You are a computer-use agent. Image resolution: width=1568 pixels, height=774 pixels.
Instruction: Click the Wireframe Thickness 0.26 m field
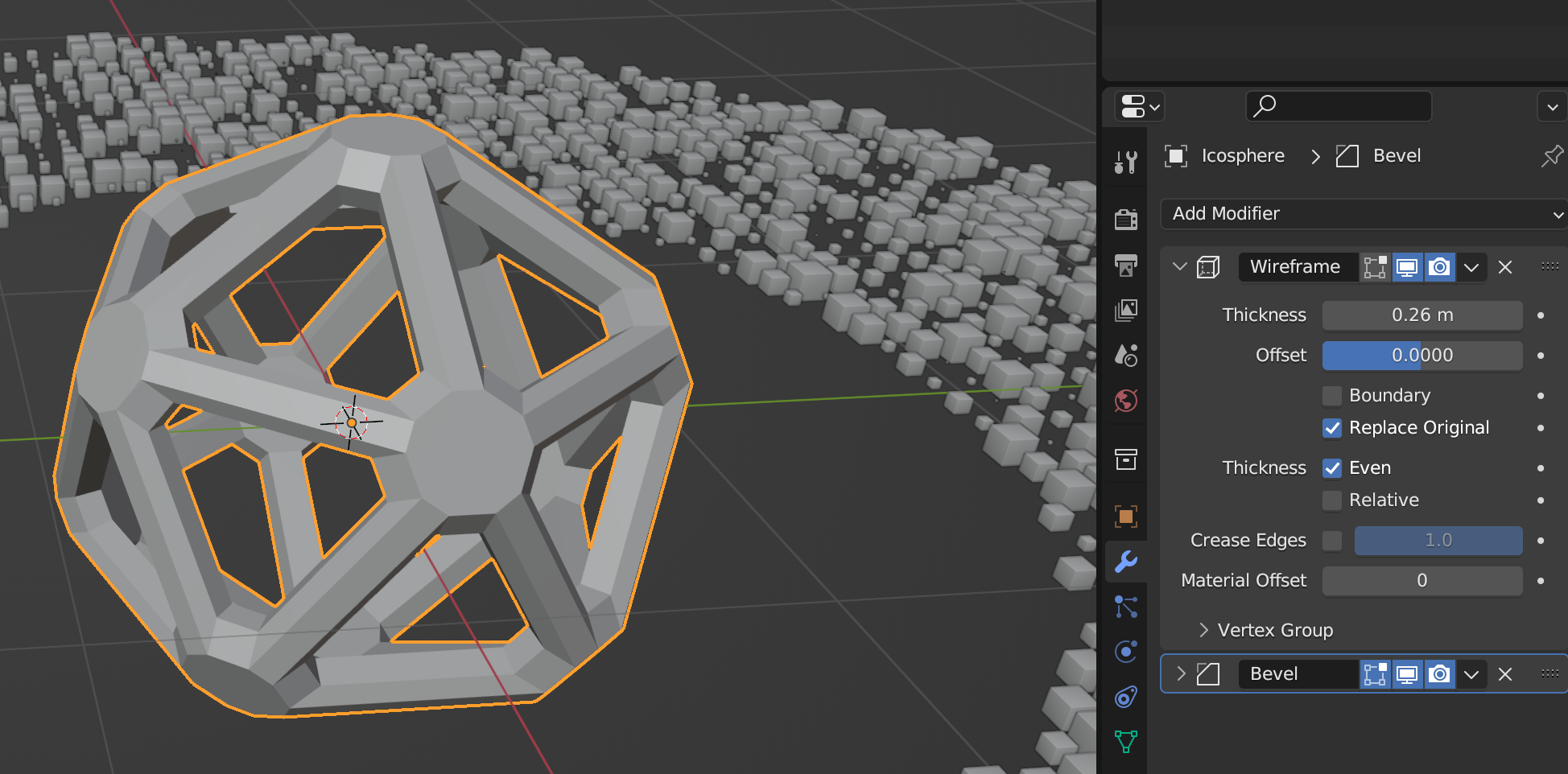pyautogui.click(x=1422, y=315)
